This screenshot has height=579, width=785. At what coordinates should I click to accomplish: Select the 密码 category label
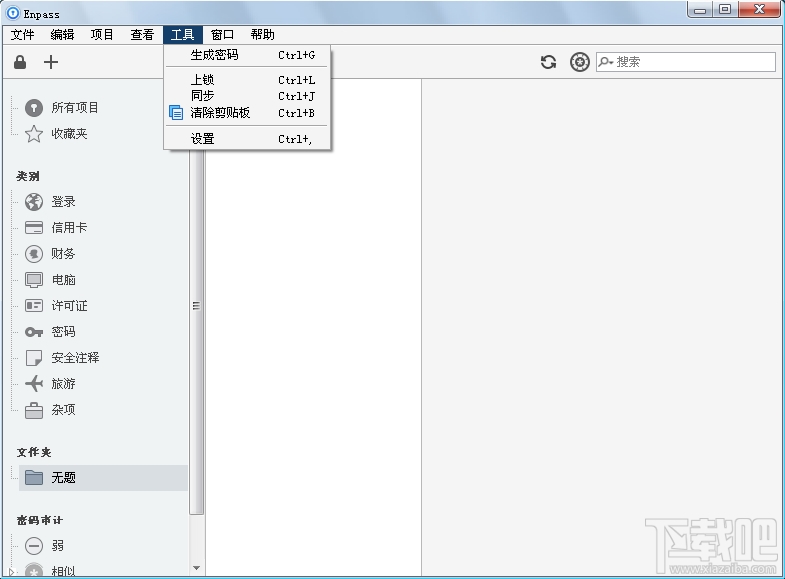click(x=64, y=332)
